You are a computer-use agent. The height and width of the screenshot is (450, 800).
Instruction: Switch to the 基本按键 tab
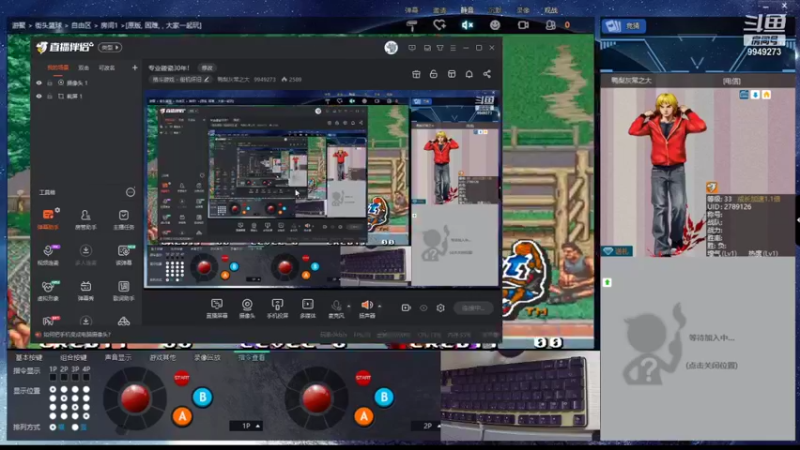pos(29,358)
